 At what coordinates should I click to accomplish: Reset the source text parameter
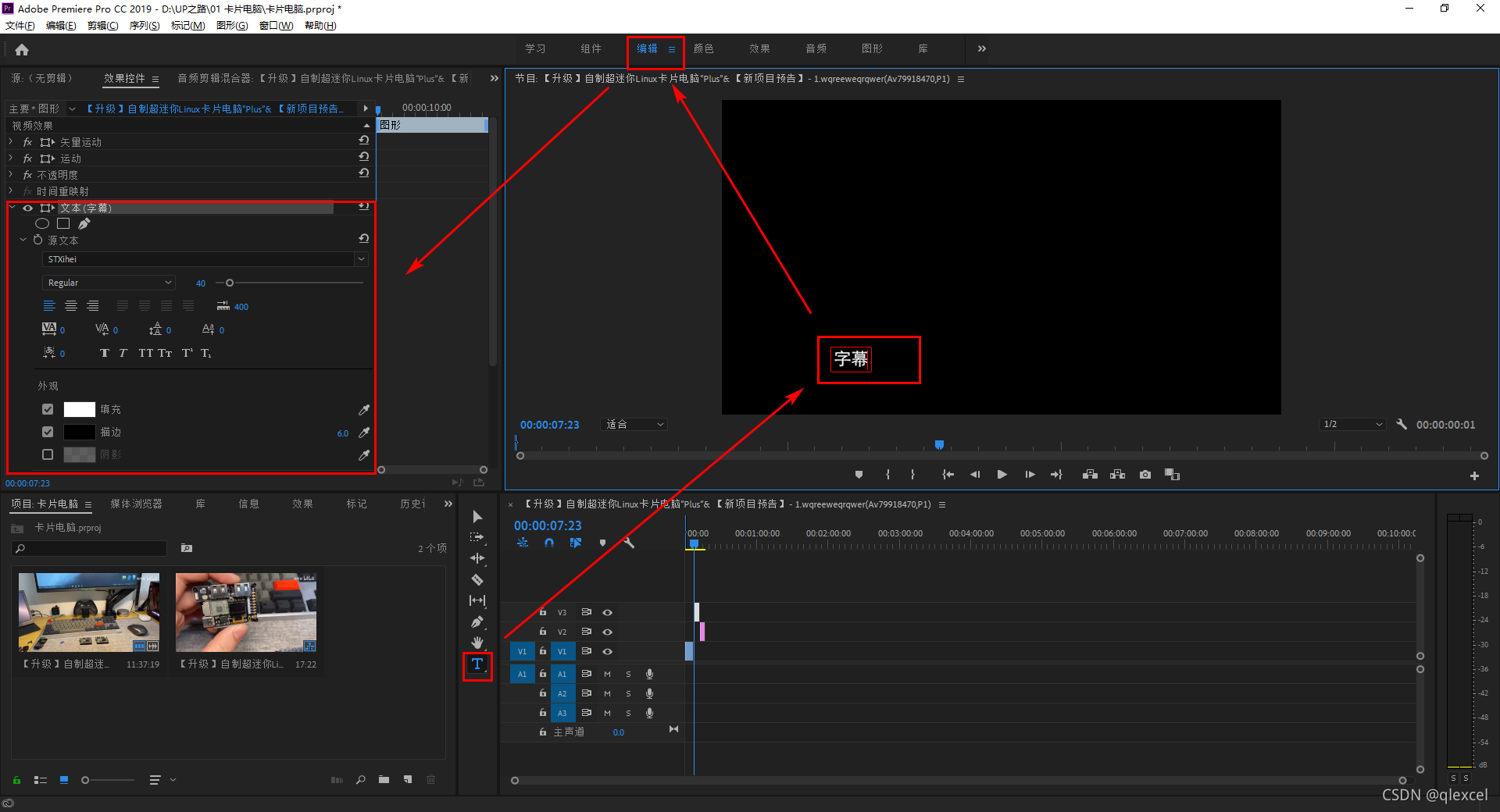tap(364, 239)
